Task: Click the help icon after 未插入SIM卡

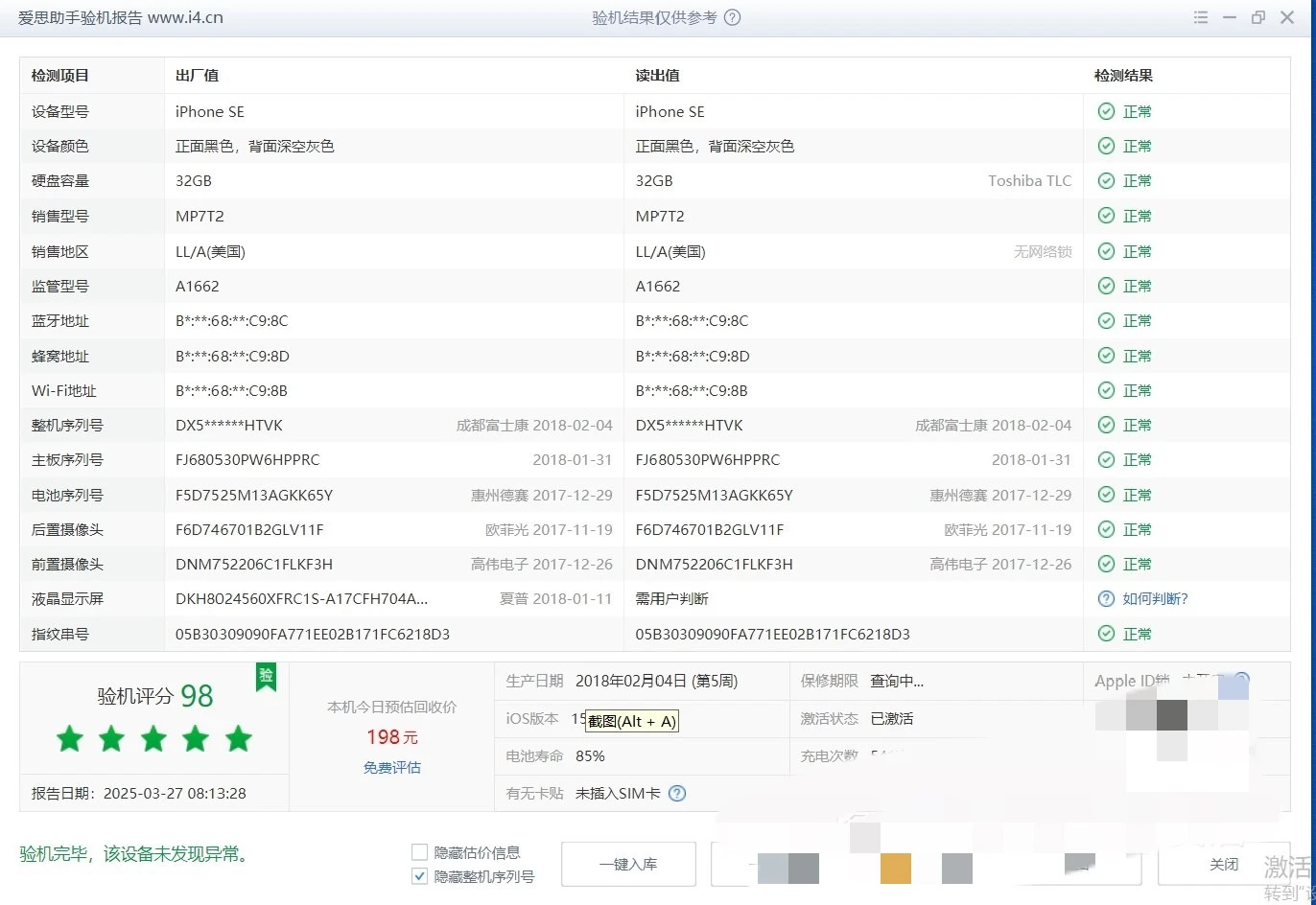Action: pos(677,793)
